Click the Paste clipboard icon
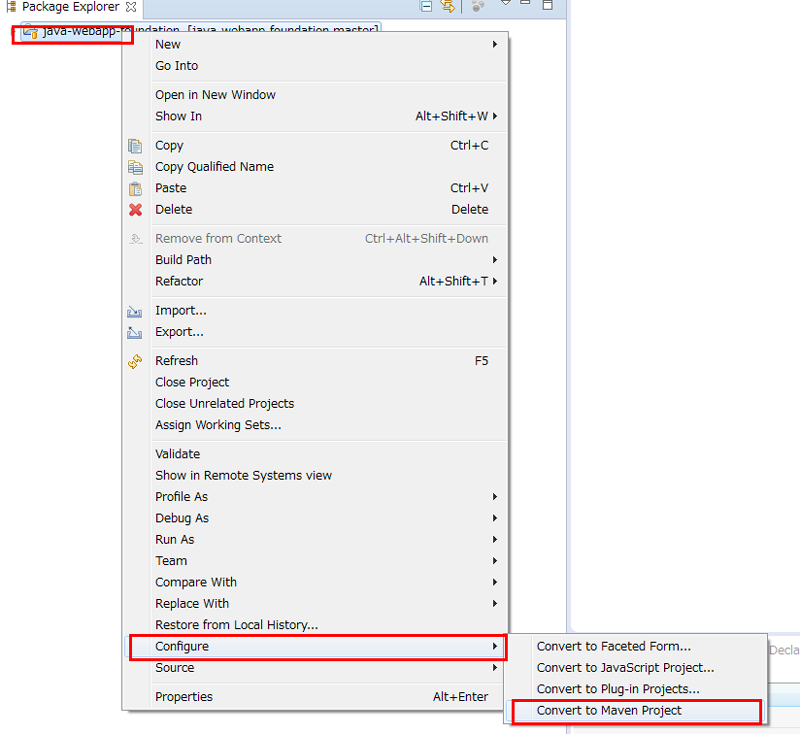The width and height of the screenshot is (800, 734). pos(135,188)
